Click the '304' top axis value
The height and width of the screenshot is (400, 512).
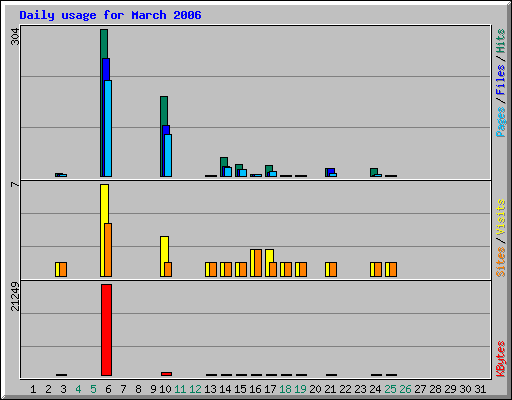(15, 37)
